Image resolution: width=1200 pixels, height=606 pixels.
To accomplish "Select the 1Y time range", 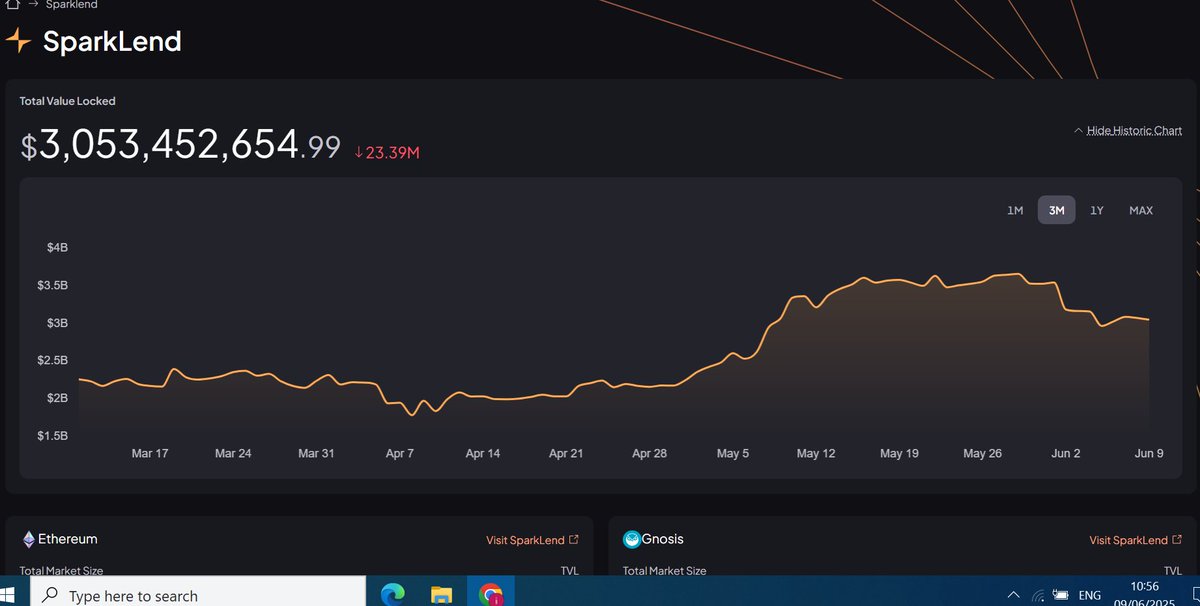I will tap(1097, 210).
